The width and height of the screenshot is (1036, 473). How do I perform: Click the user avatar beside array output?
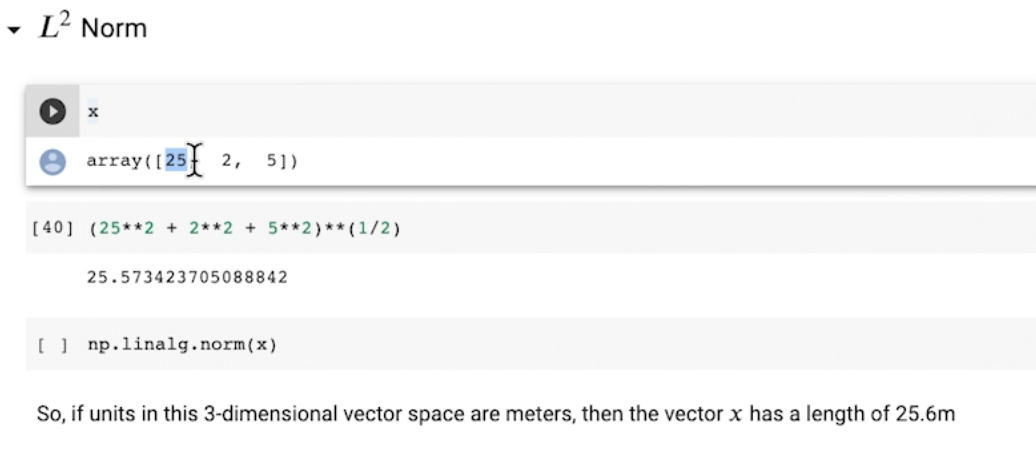click(x=53, y=162)
